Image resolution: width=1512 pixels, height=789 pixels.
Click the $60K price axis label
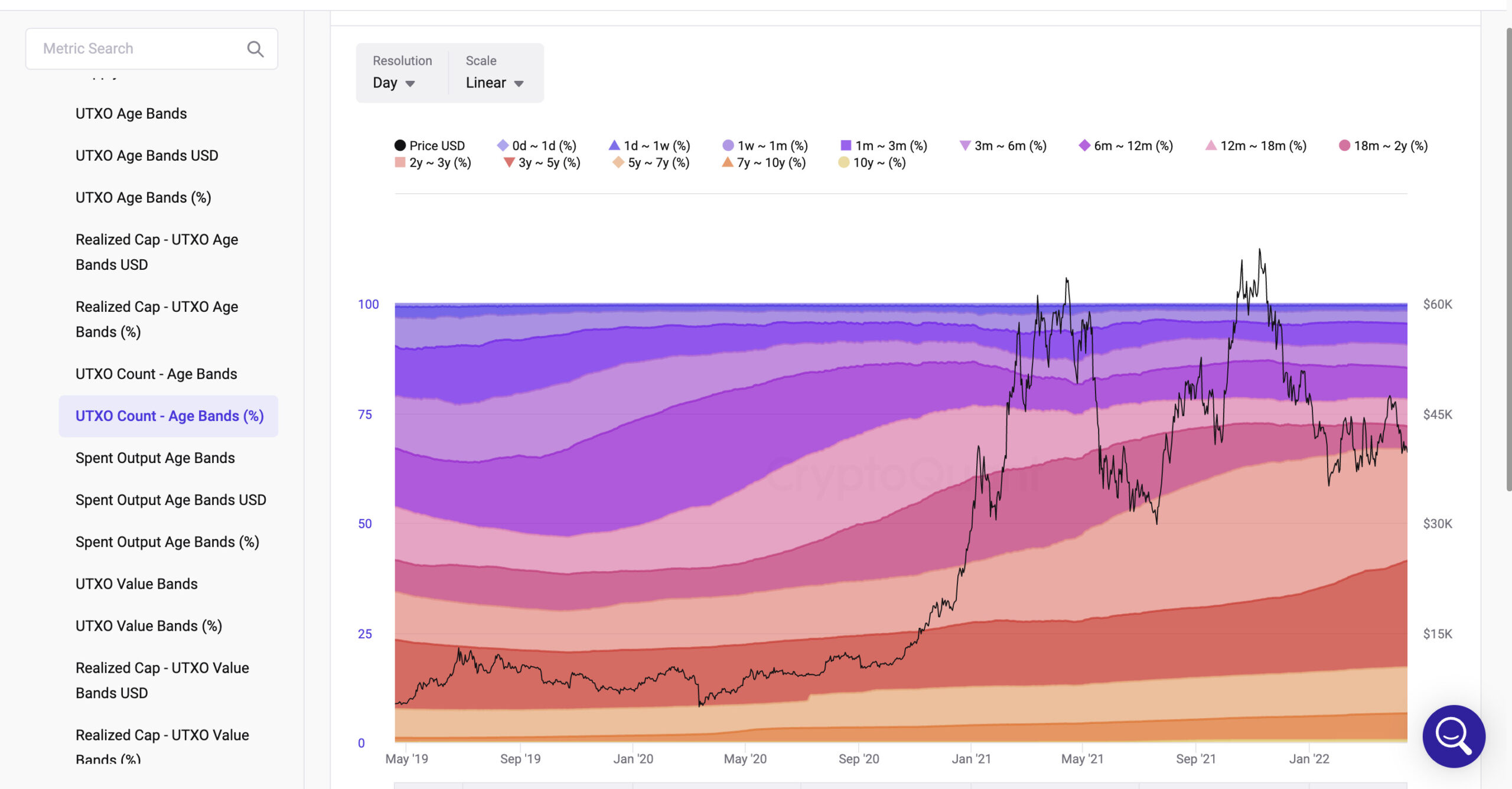(x=1438, y=304)
